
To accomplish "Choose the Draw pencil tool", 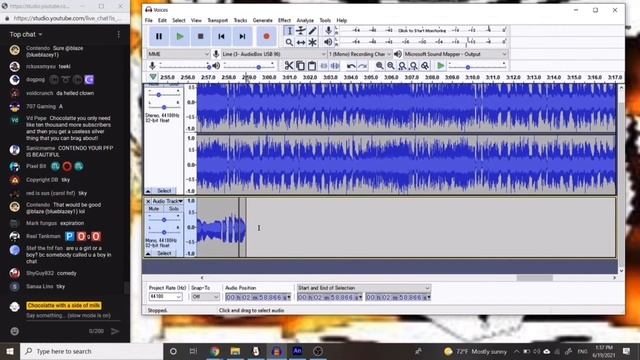I will point(313,31).
